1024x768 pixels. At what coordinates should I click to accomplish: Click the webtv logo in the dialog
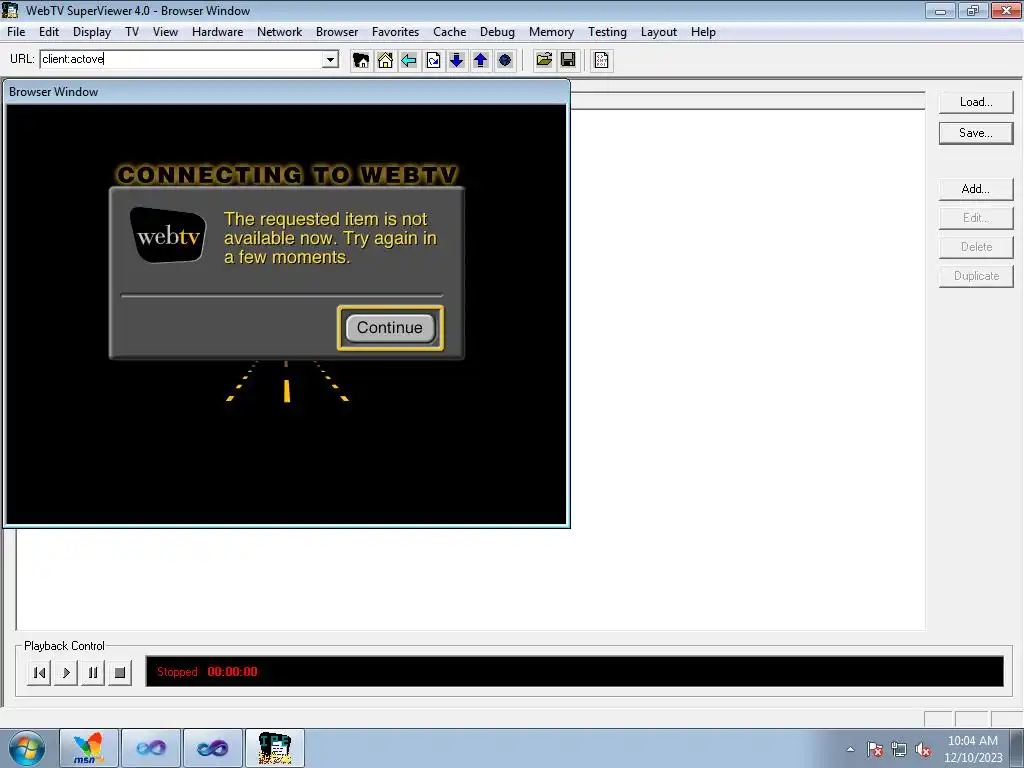(x=168, y=235)
